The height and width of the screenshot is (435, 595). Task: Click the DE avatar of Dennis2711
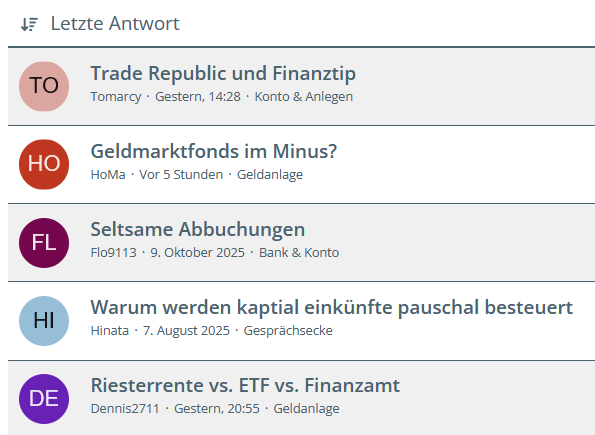coord(44,399)
